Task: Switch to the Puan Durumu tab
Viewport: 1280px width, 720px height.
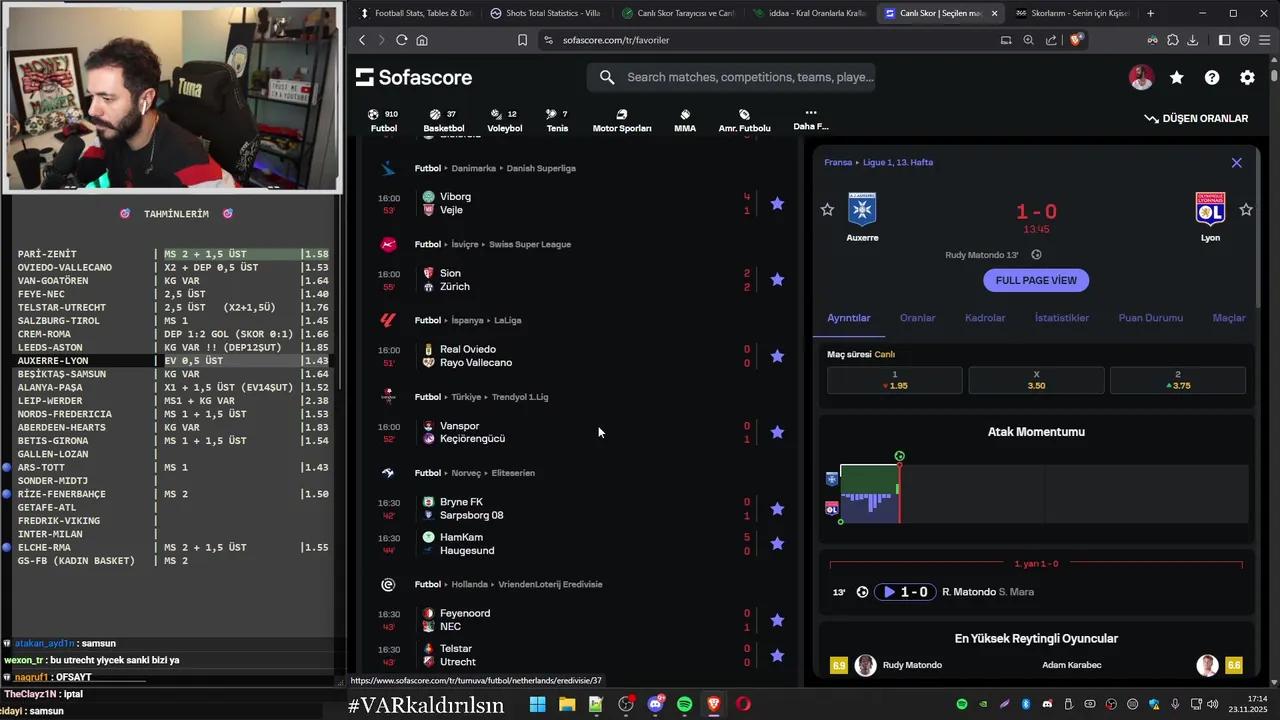Action: [x=1150, y=318]
